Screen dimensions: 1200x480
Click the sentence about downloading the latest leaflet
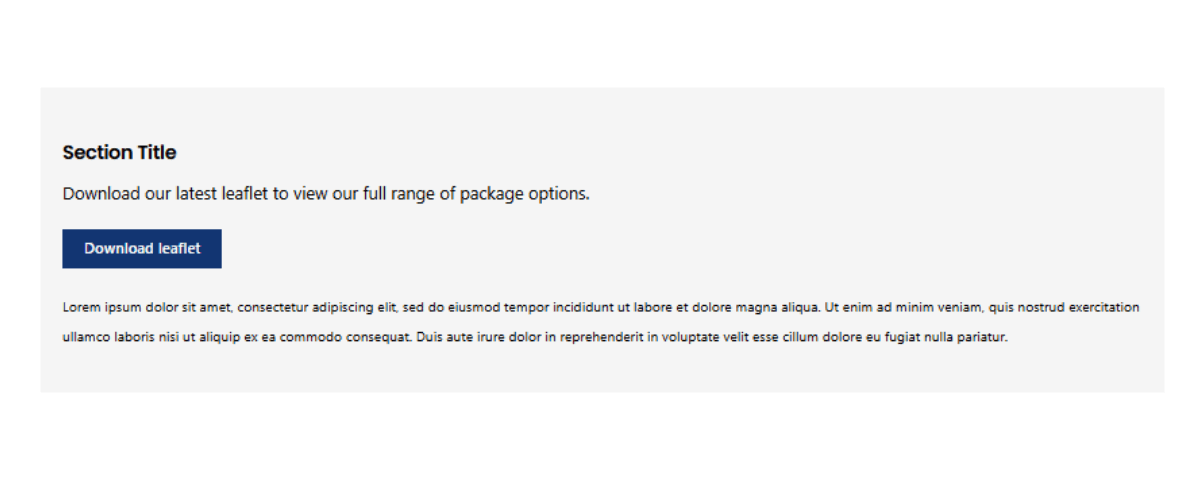click(x=326, y=194)
